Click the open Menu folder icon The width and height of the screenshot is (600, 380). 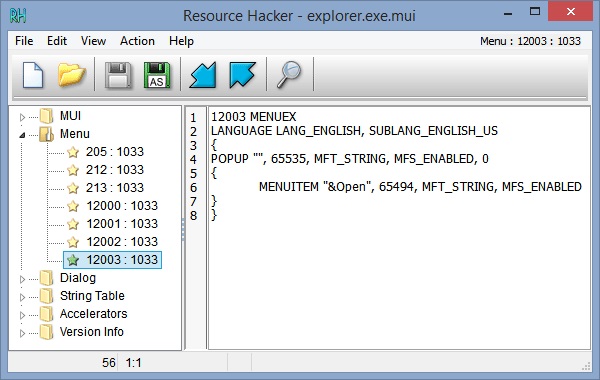click(47, 134)
